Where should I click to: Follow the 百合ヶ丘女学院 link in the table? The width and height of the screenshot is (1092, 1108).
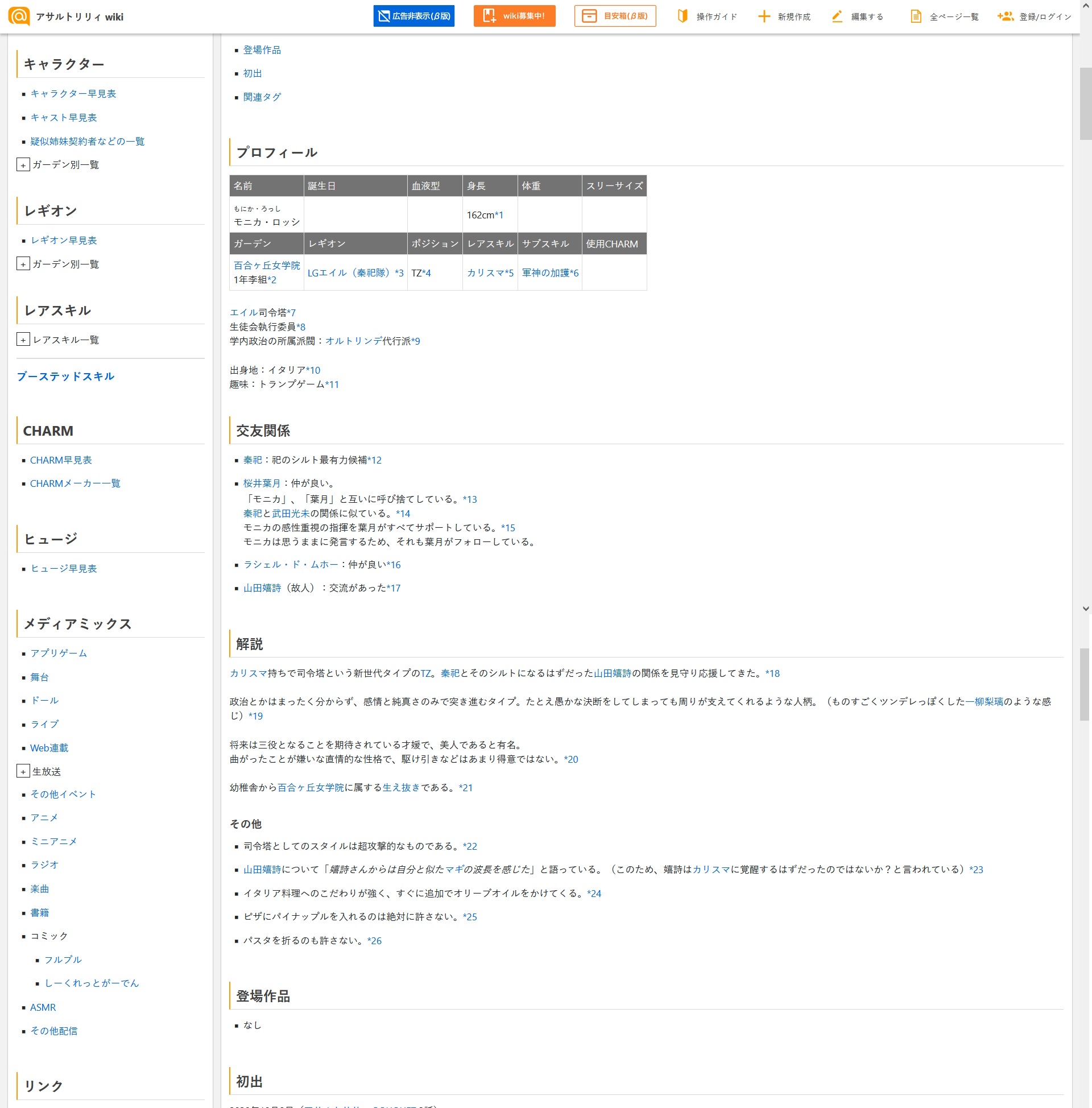coord(267,266)
